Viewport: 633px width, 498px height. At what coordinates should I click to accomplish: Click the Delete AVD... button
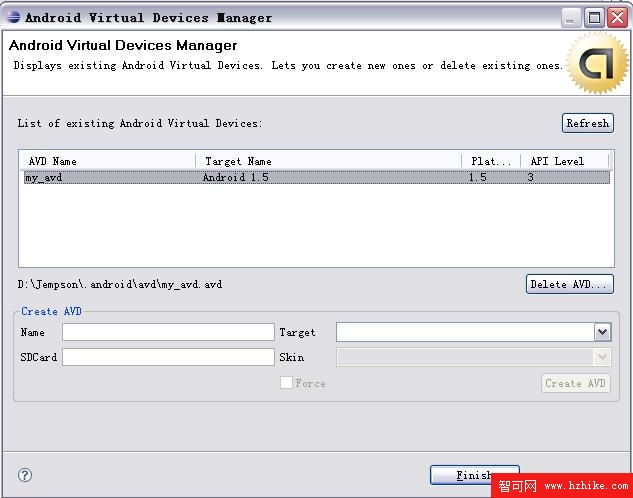570,284
